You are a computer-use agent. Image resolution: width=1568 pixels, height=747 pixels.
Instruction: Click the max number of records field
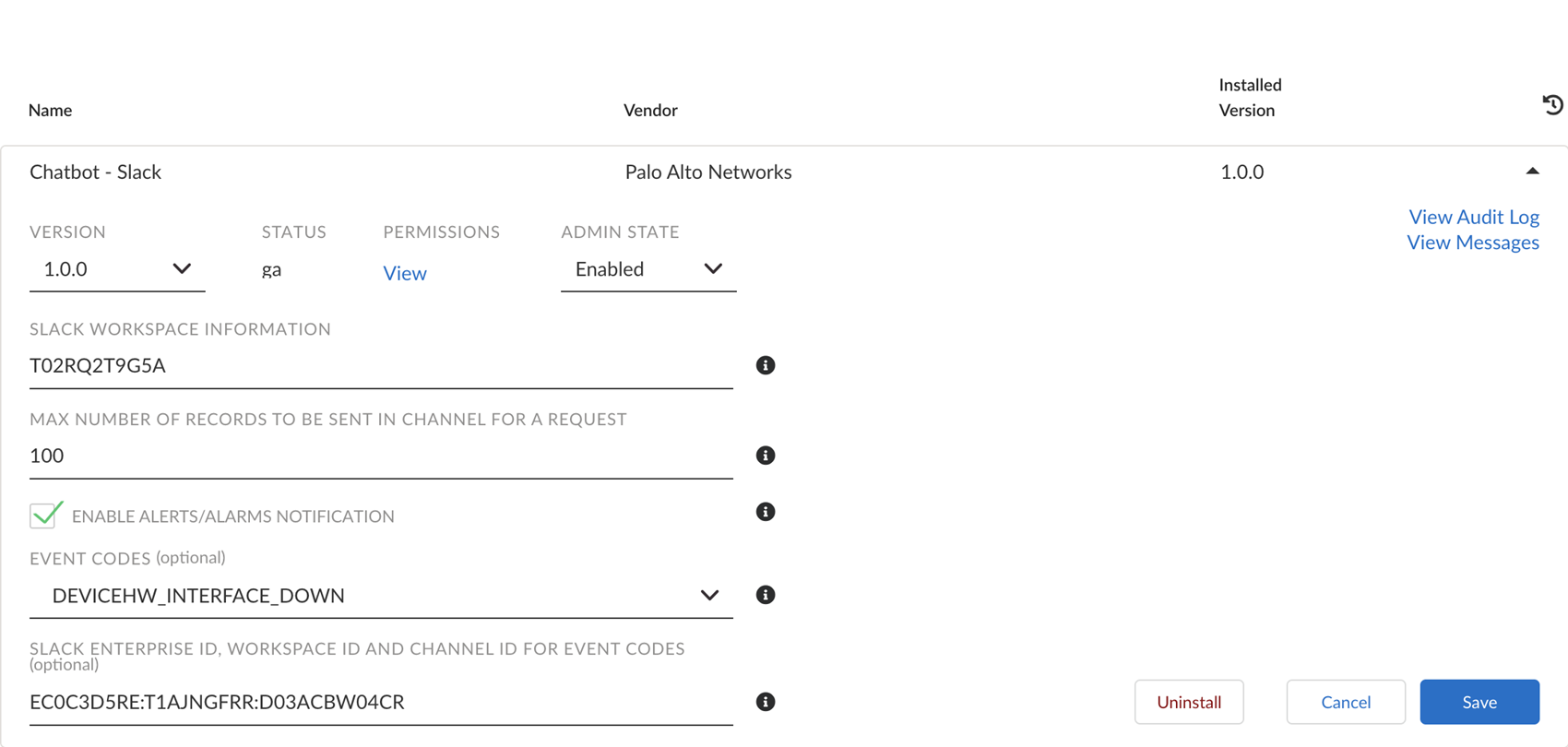380,456
